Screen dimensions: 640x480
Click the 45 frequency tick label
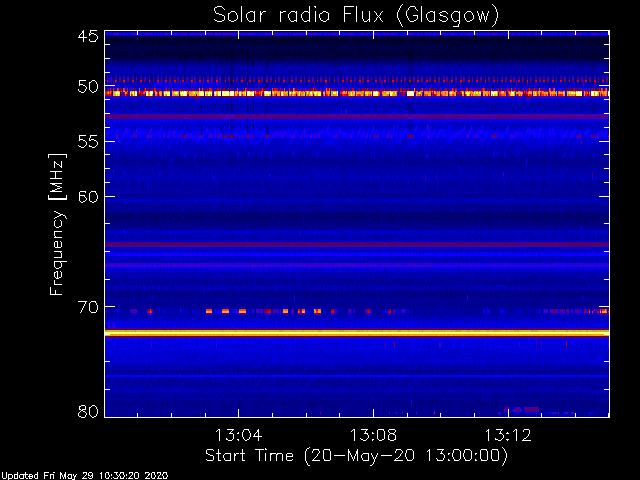click(x=88, y=36)
